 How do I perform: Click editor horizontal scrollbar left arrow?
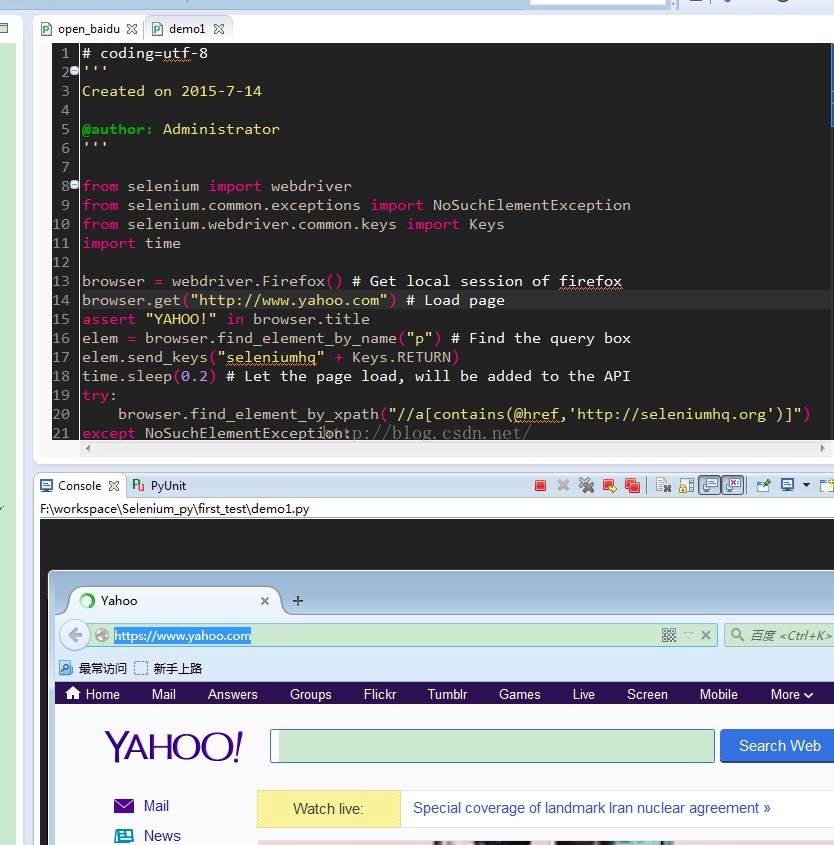(x=88, y=448)
